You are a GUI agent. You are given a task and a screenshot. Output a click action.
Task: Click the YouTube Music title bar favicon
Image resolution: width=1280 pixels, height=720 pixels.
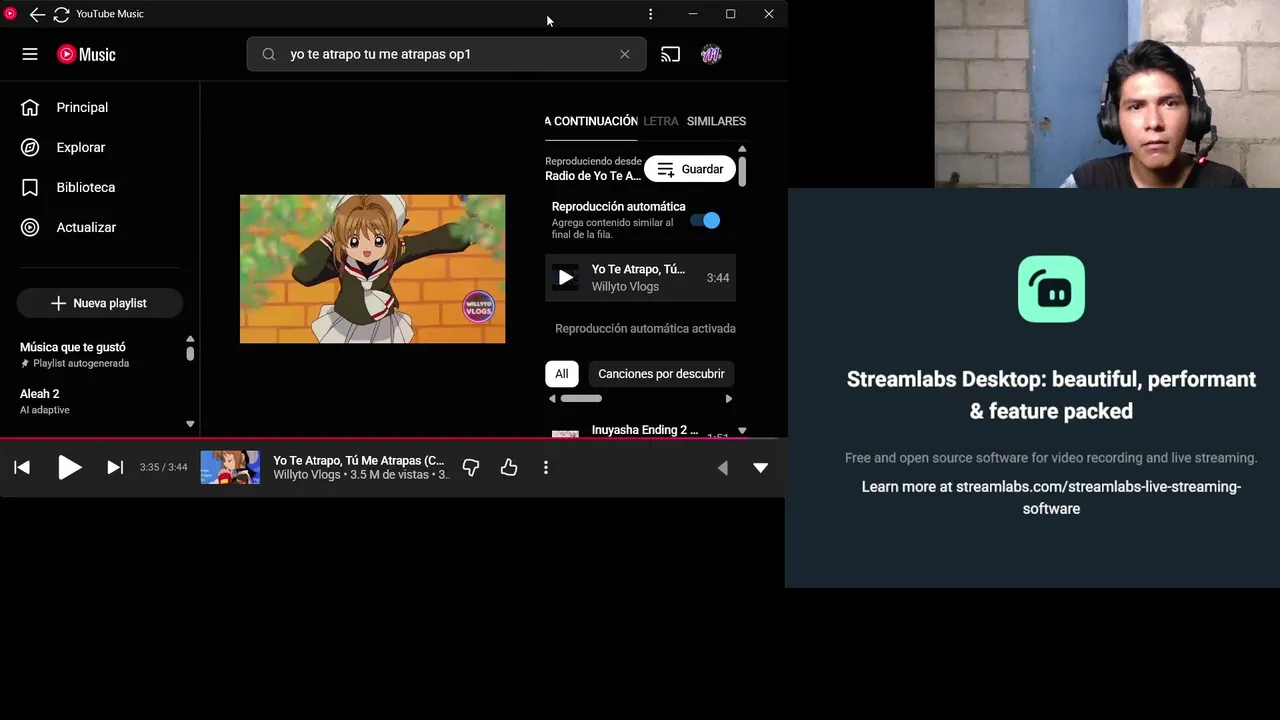[x=10, y=14]
